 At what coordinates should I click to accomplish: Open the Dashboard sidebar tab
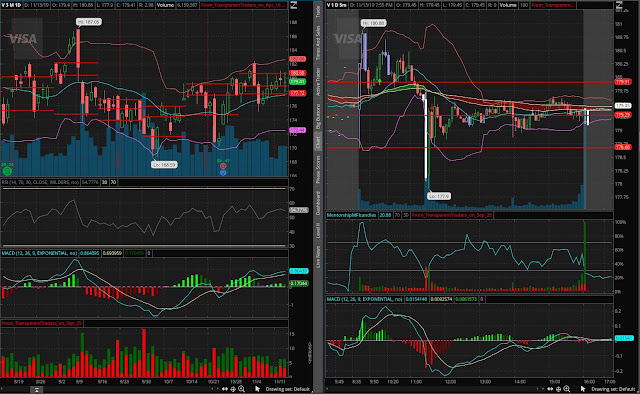point(318,204)
